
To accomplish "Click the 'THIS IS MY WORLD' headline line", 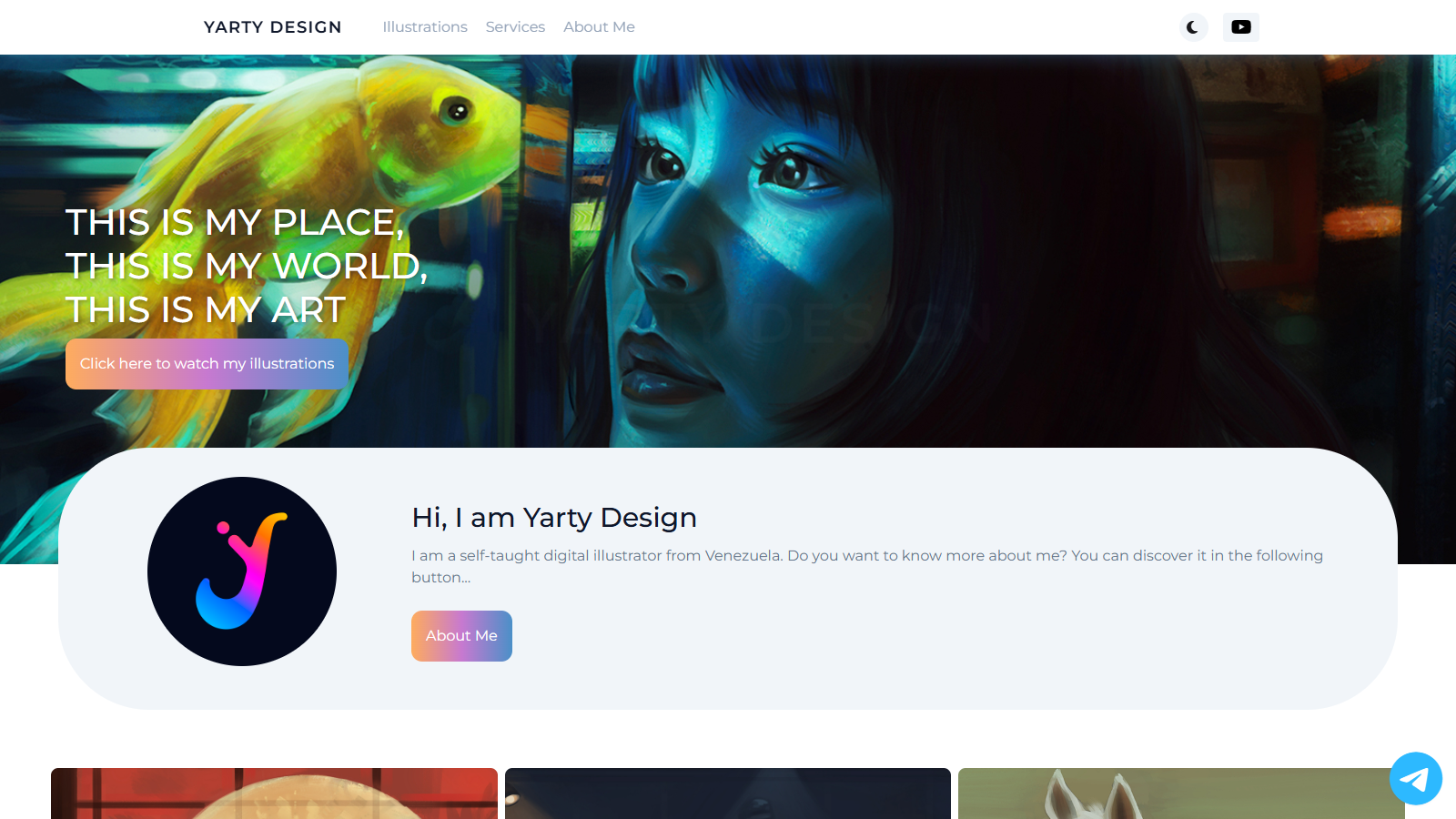I will pos(246,267).
